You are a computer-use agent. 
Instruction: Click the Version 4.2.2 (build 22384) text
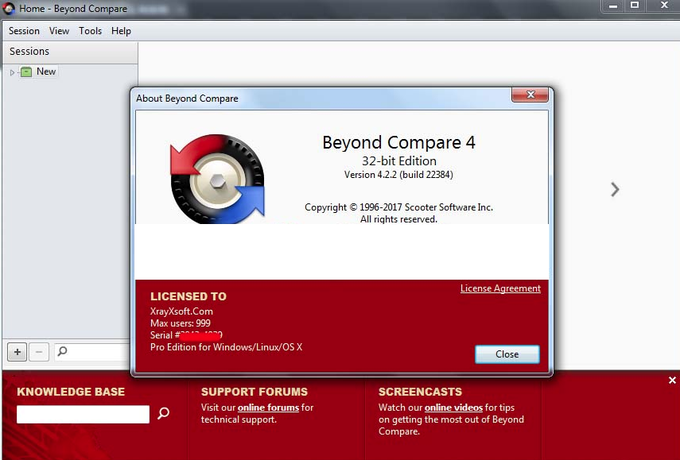[x=399, y=175]
